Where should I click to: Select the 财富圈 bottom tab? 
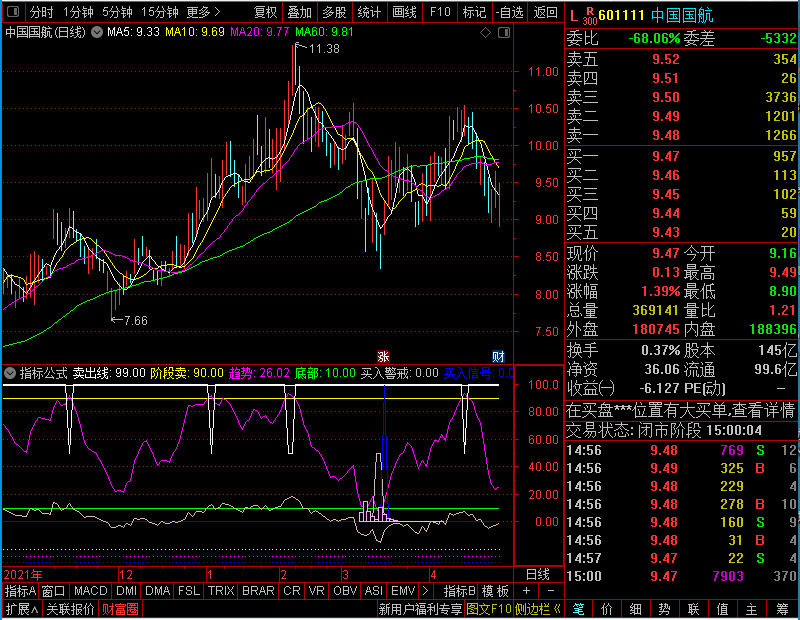[x=120, y=609]
